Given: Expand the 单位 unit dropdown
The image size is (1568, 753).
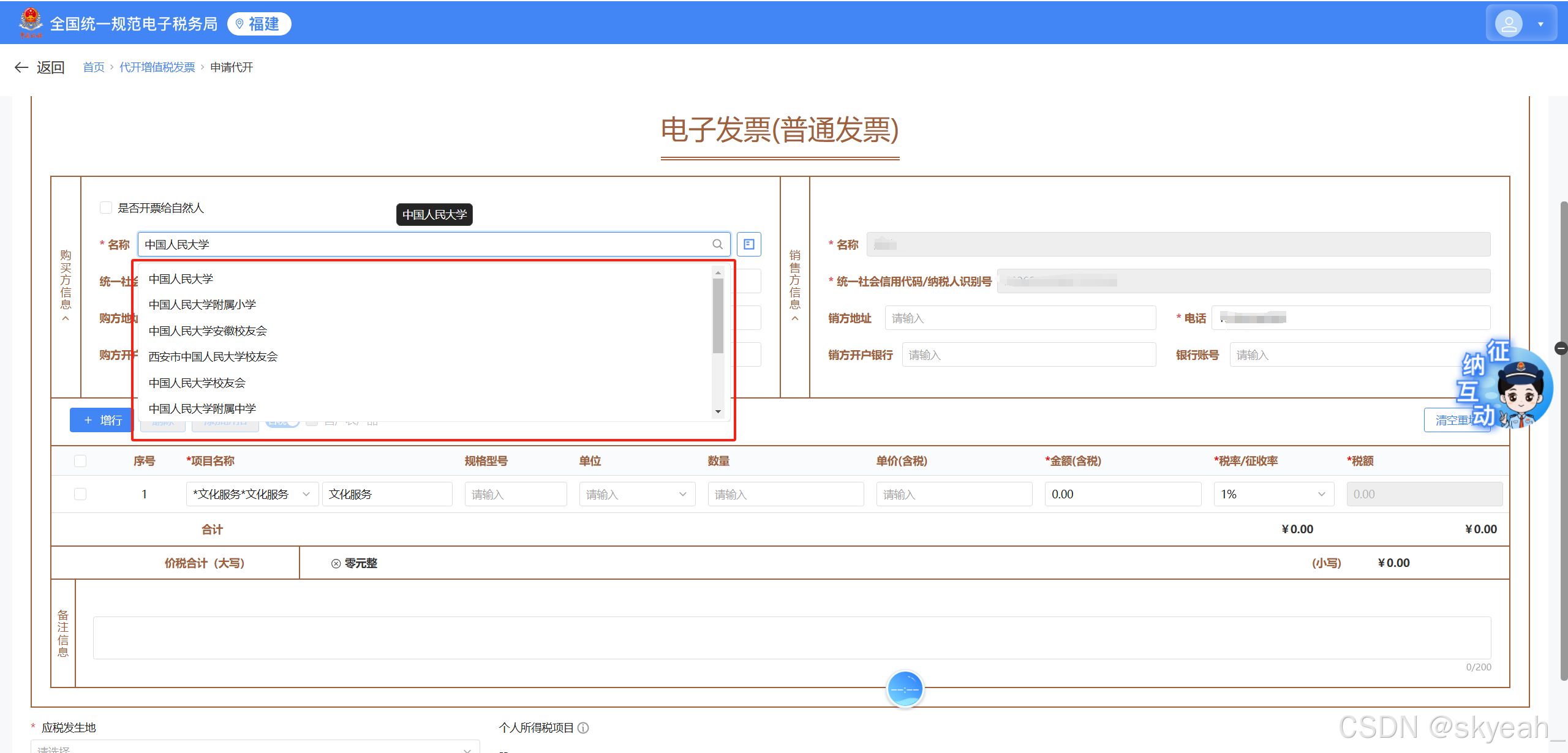Looking at the screenshot, I should click(x=636, y=494).
